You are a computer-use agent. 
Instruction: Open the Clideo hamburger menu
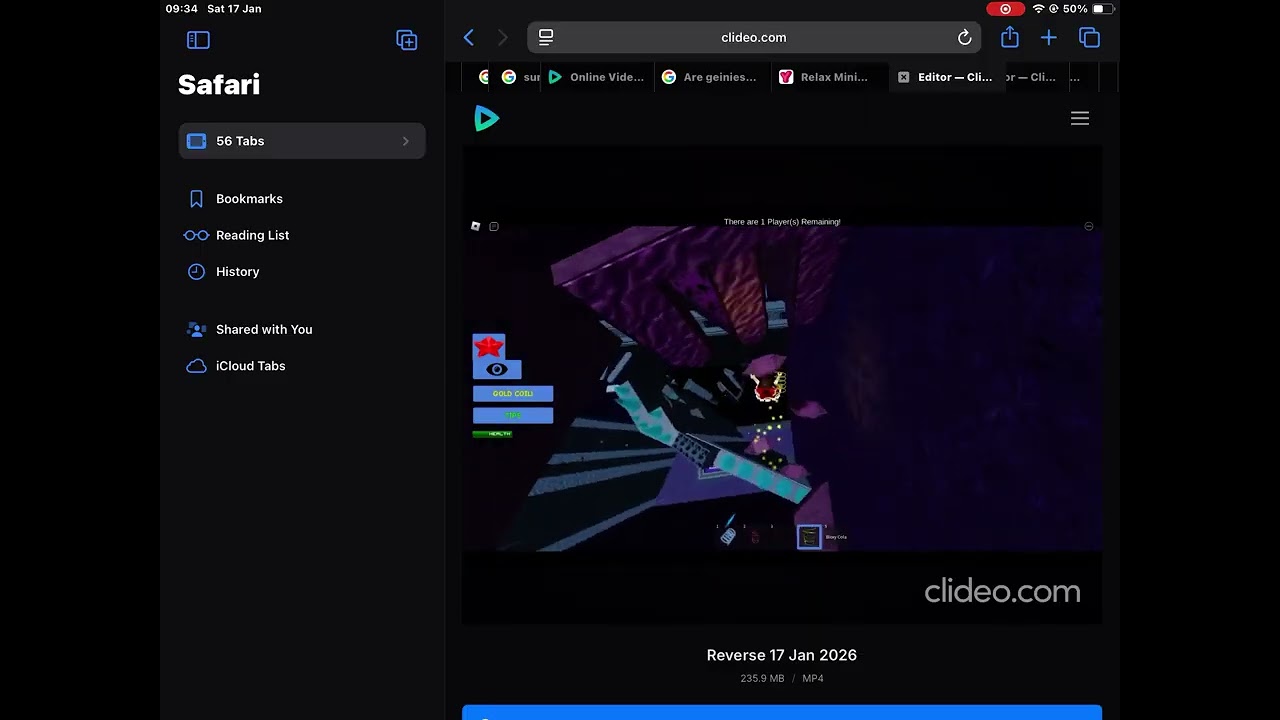click(x=1080, y=118)
